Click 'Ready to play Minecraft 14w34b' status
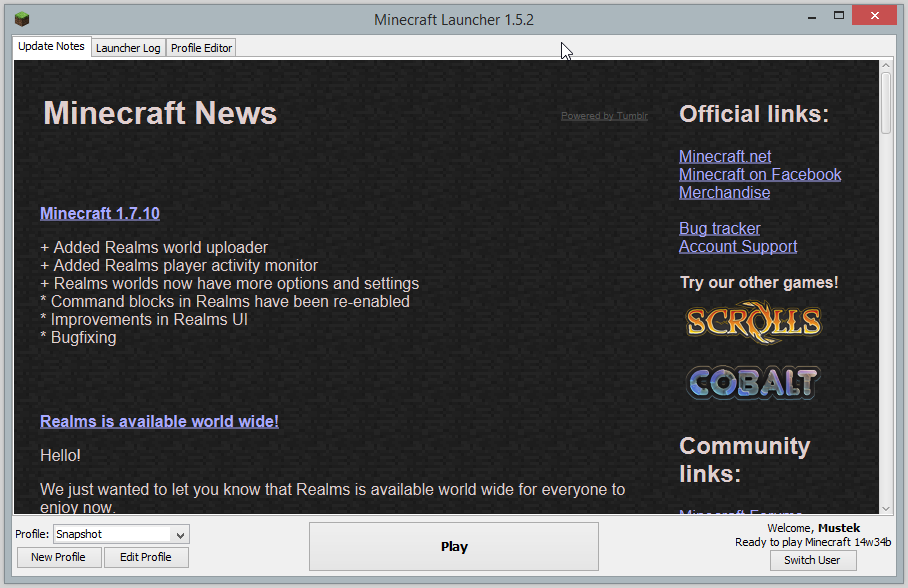908x588 pixels. [813, 542]
